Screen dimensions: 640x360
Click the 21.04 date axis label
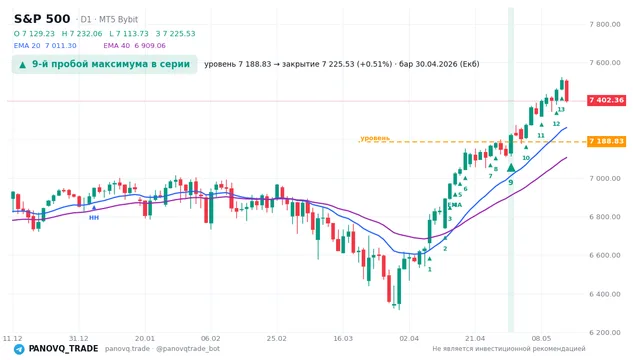tap(475, 338)
